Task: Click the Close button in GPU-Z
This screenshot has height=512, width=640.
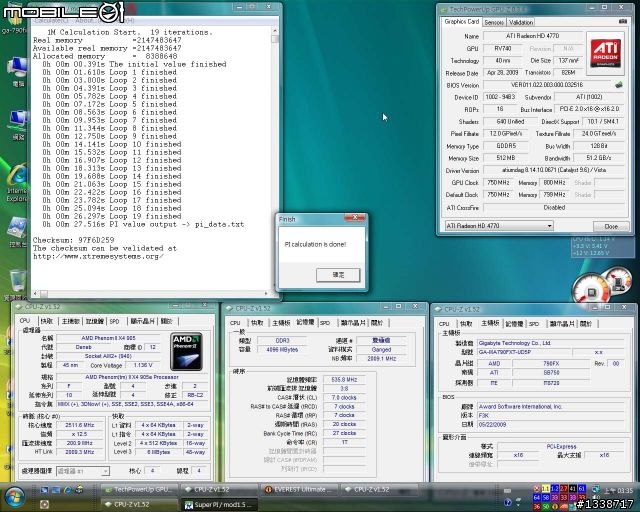Action: (x=611, y=226)
